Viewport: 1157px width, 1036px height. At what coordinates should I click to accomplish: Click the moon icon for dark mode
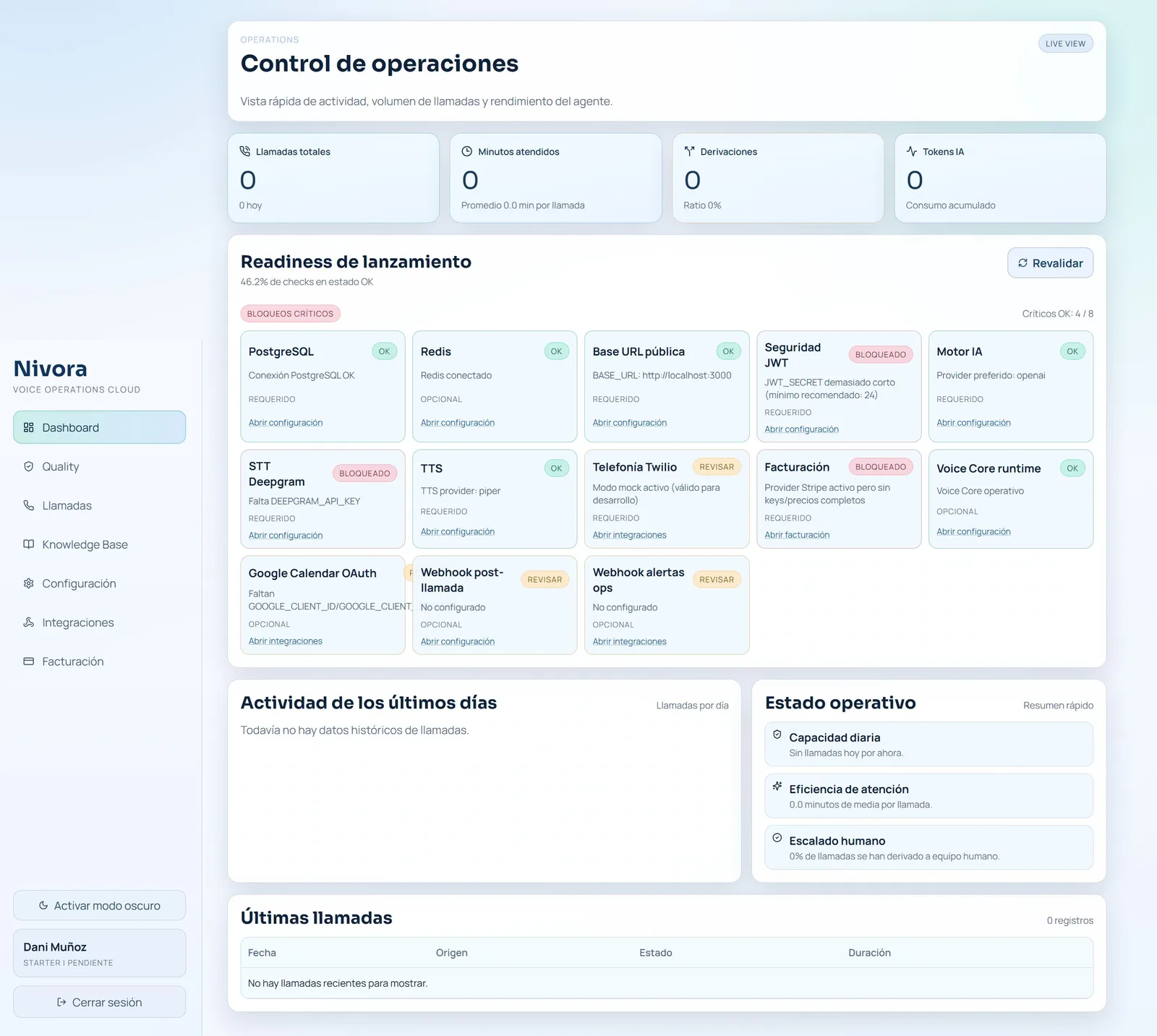click(43, 905)
